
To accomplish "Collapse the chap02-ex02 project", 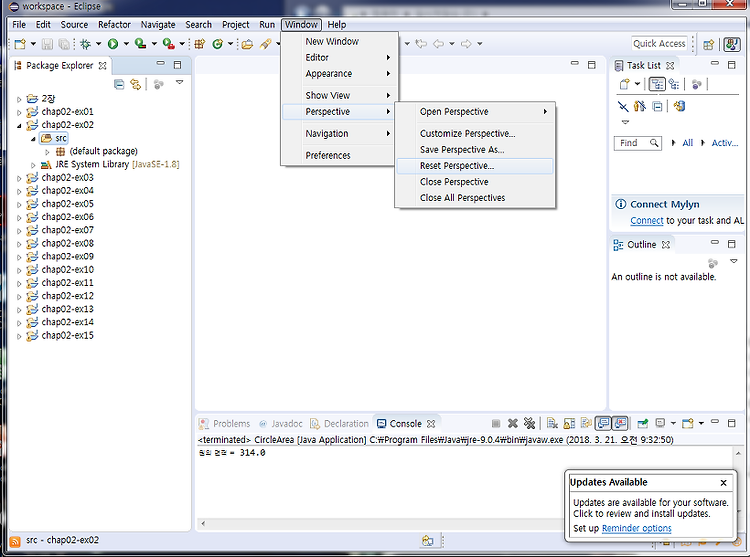I will (19, 126).
